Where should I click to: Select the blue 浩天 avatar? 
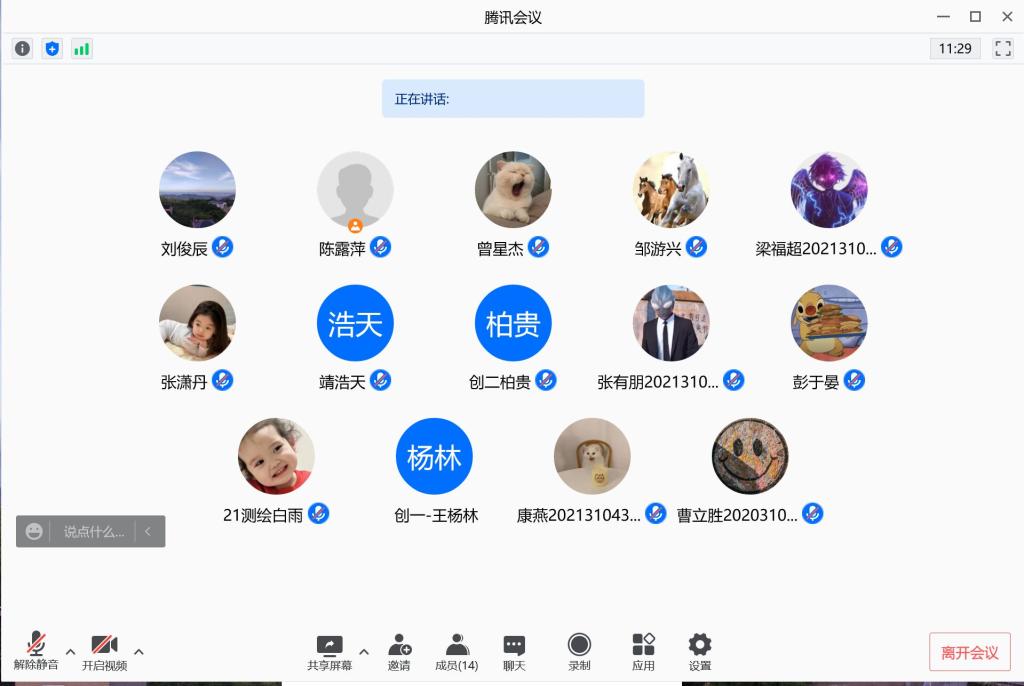tap(355, 323)
